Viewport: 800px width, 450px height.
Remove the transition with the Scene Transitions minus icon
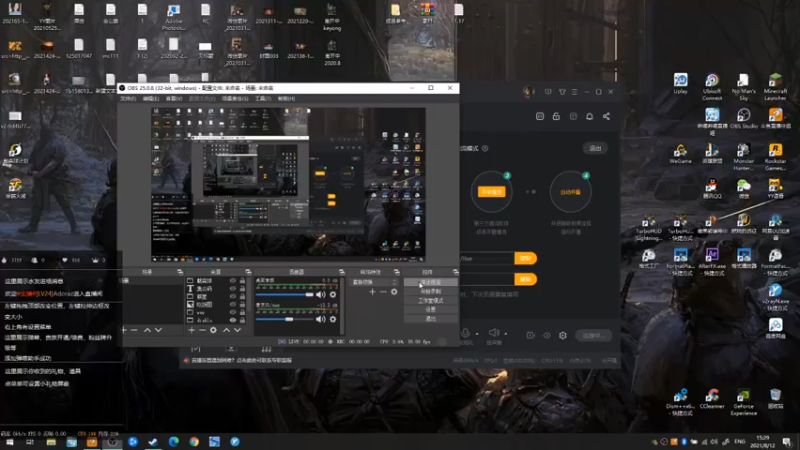pos(383,292)
